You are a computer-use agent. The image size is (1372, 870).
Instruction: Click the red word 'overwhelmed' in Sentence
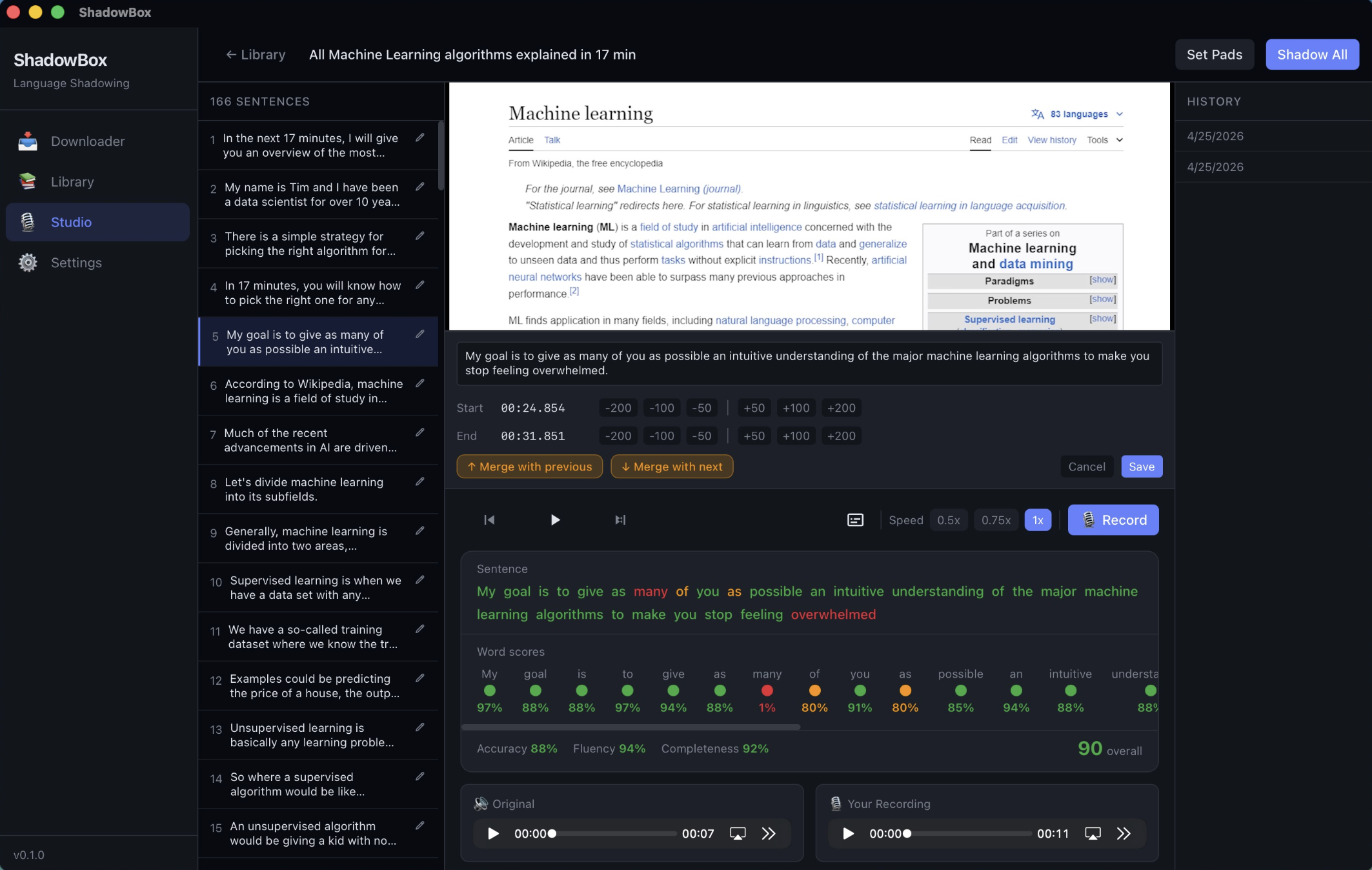point(833,614)
